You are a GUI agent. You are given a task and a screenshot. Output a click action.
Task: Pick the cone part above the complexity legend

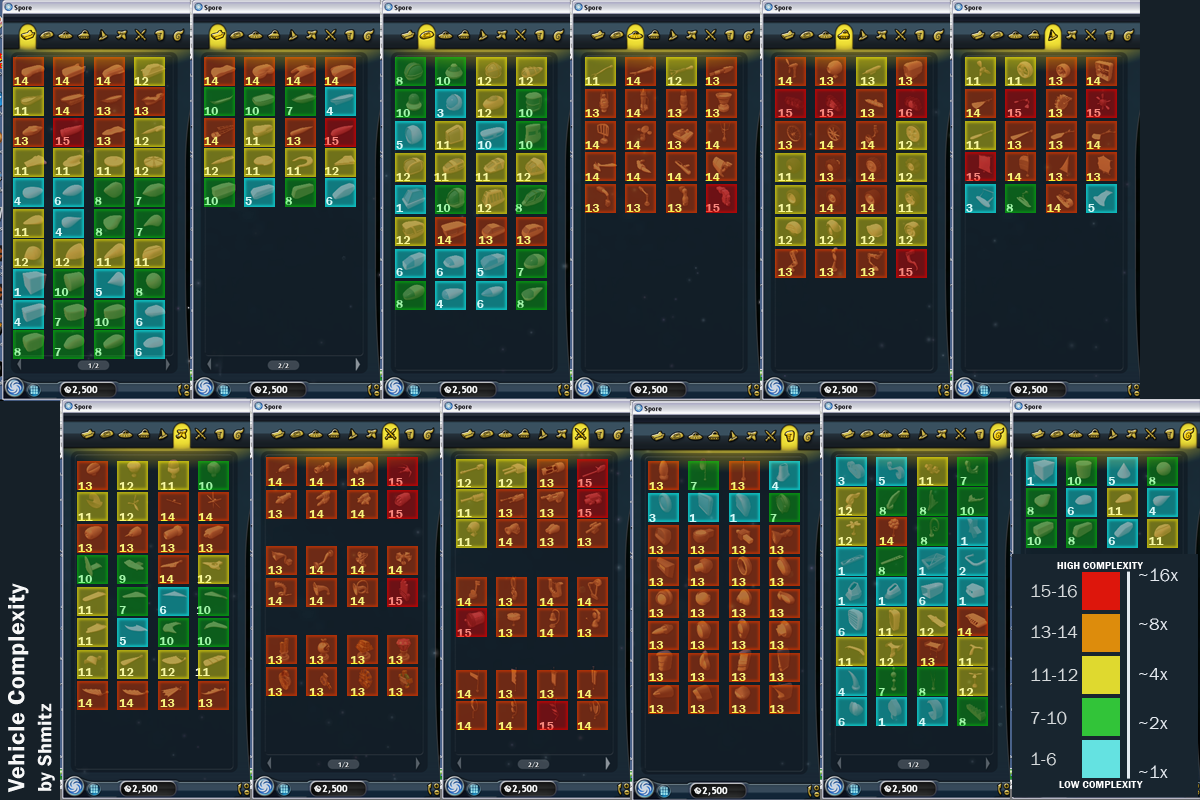[x=1122, y=471]
